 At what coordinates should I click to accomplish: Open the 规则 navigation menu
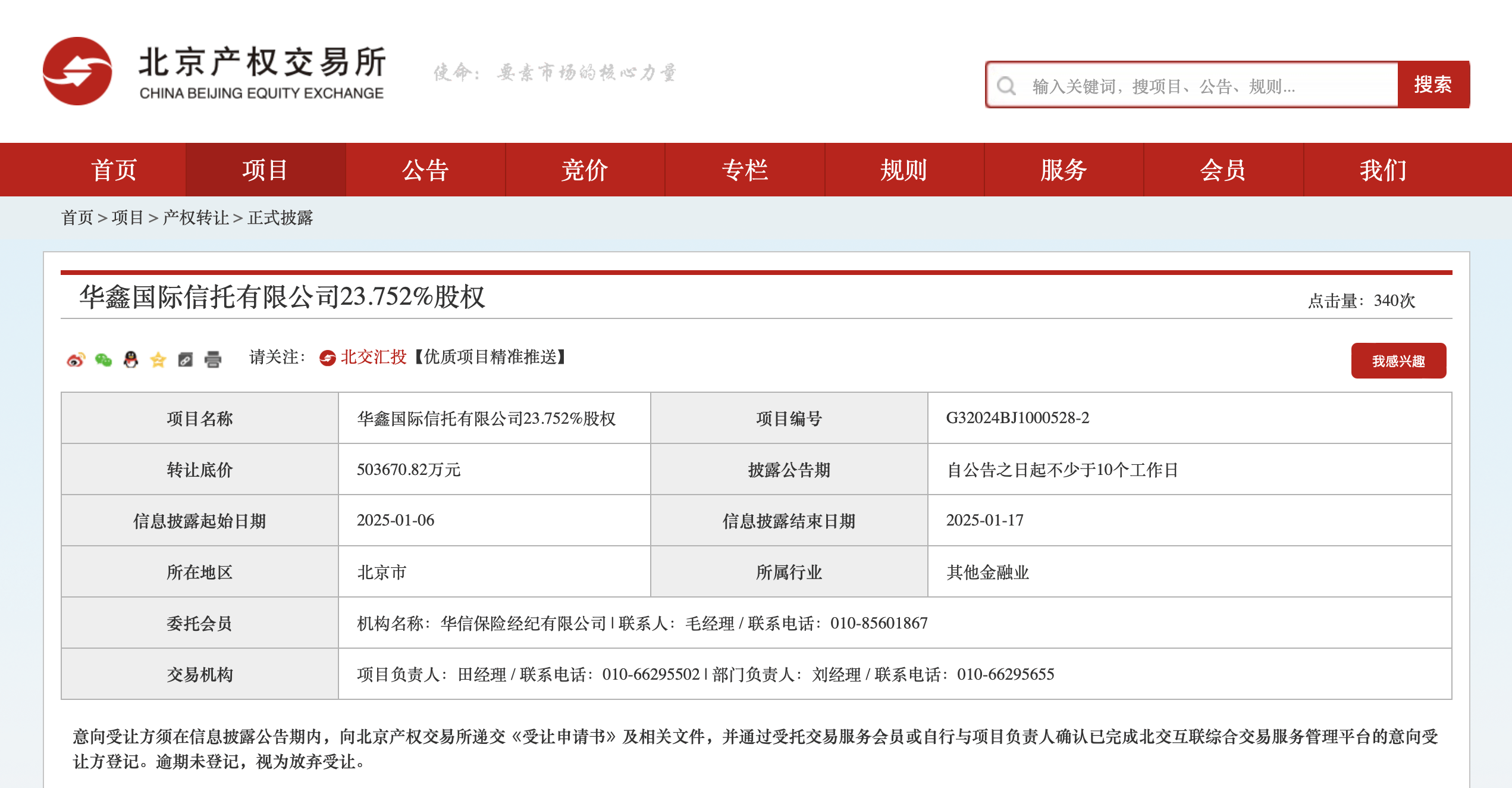pos(904,170)
